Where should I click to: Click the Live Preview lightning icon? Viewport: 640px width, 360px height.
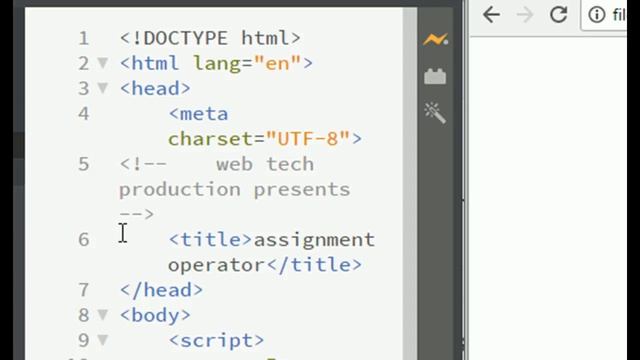(435, 40)
